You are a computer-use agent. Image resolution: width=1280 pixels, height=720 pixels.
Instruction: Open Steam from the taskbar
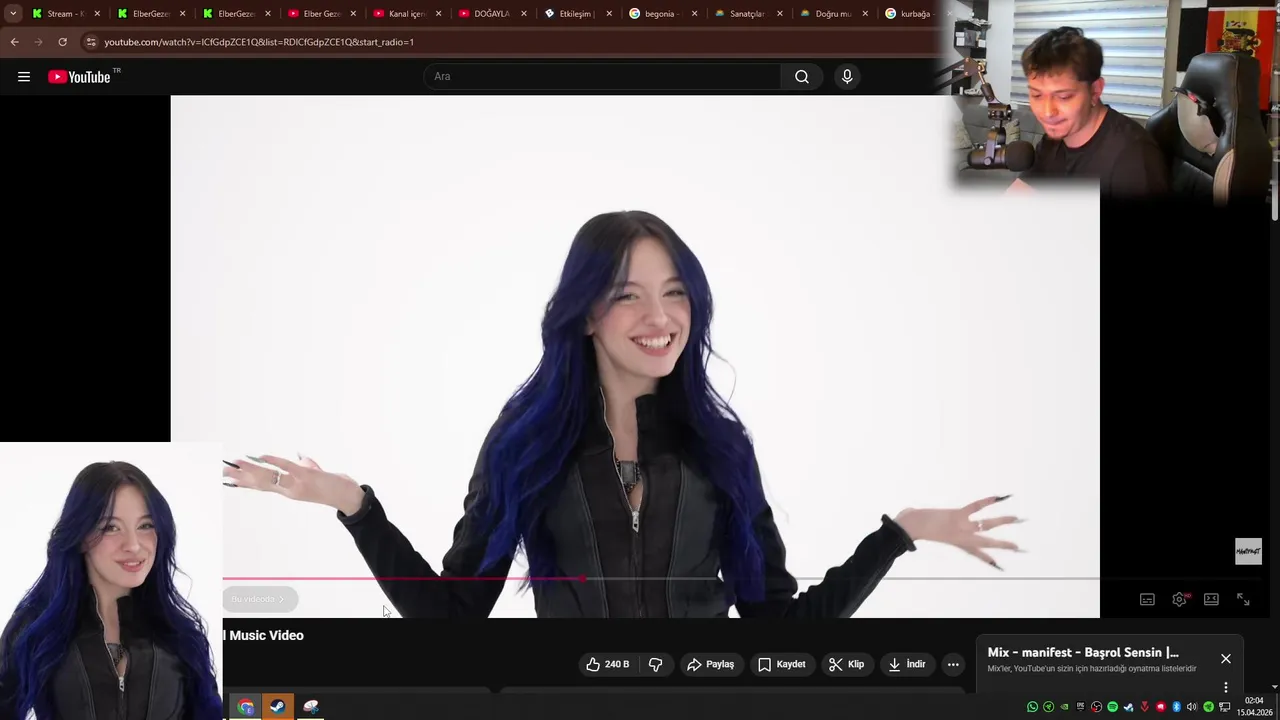pyautogui.click(x=278, y=707)
